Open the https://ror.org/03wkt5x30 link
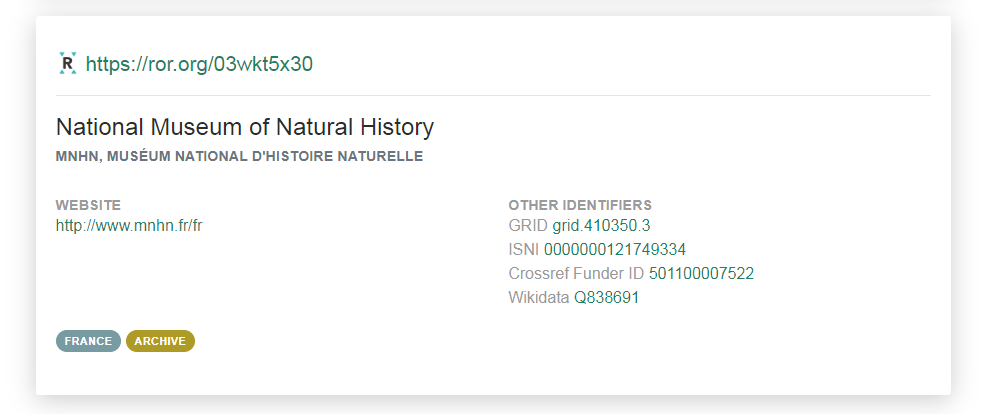Image resolution: width=990 pixels, height=414 pixels. [x=199, y=64]
